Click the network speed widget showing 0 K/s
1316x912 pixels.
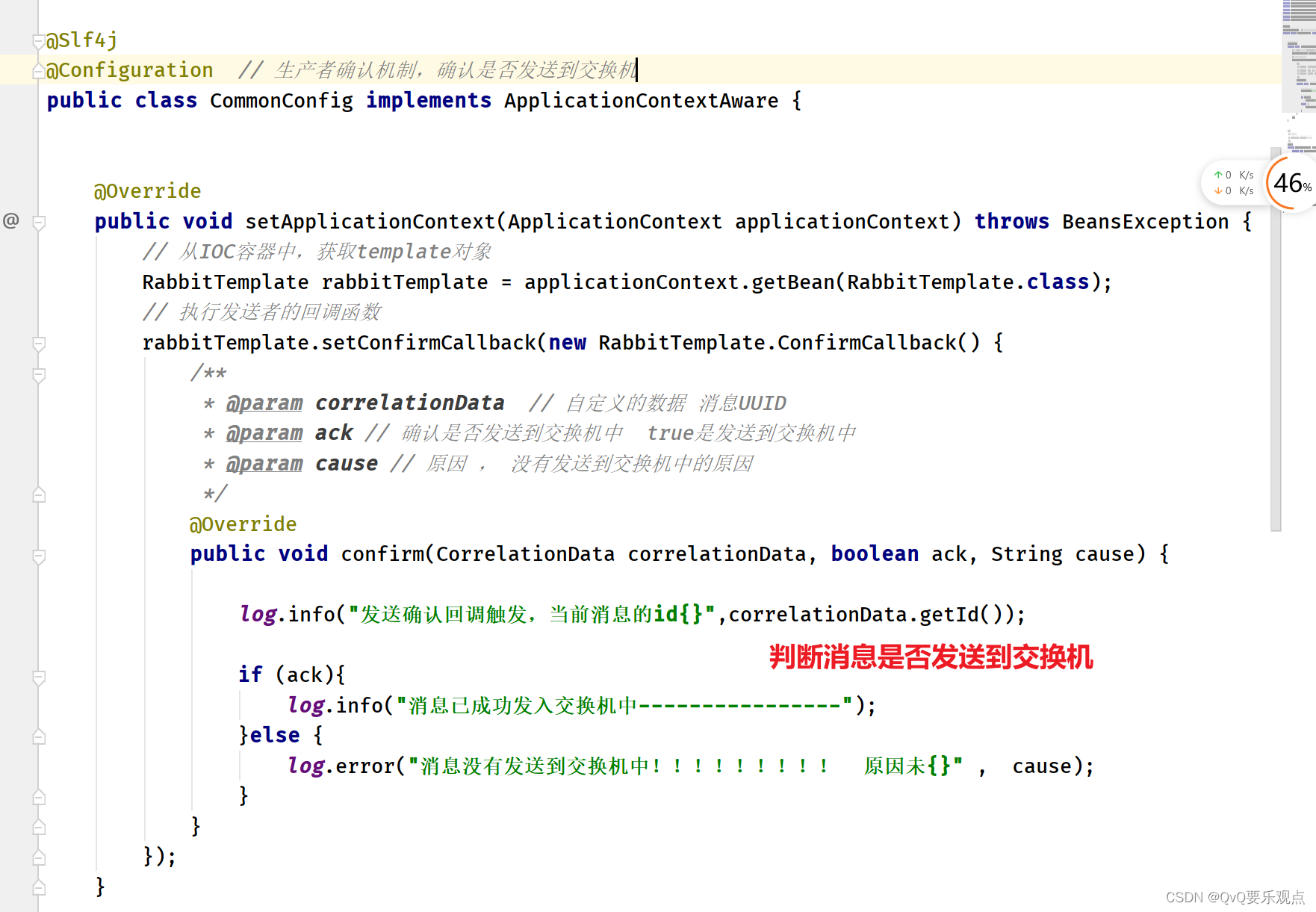1233,183
